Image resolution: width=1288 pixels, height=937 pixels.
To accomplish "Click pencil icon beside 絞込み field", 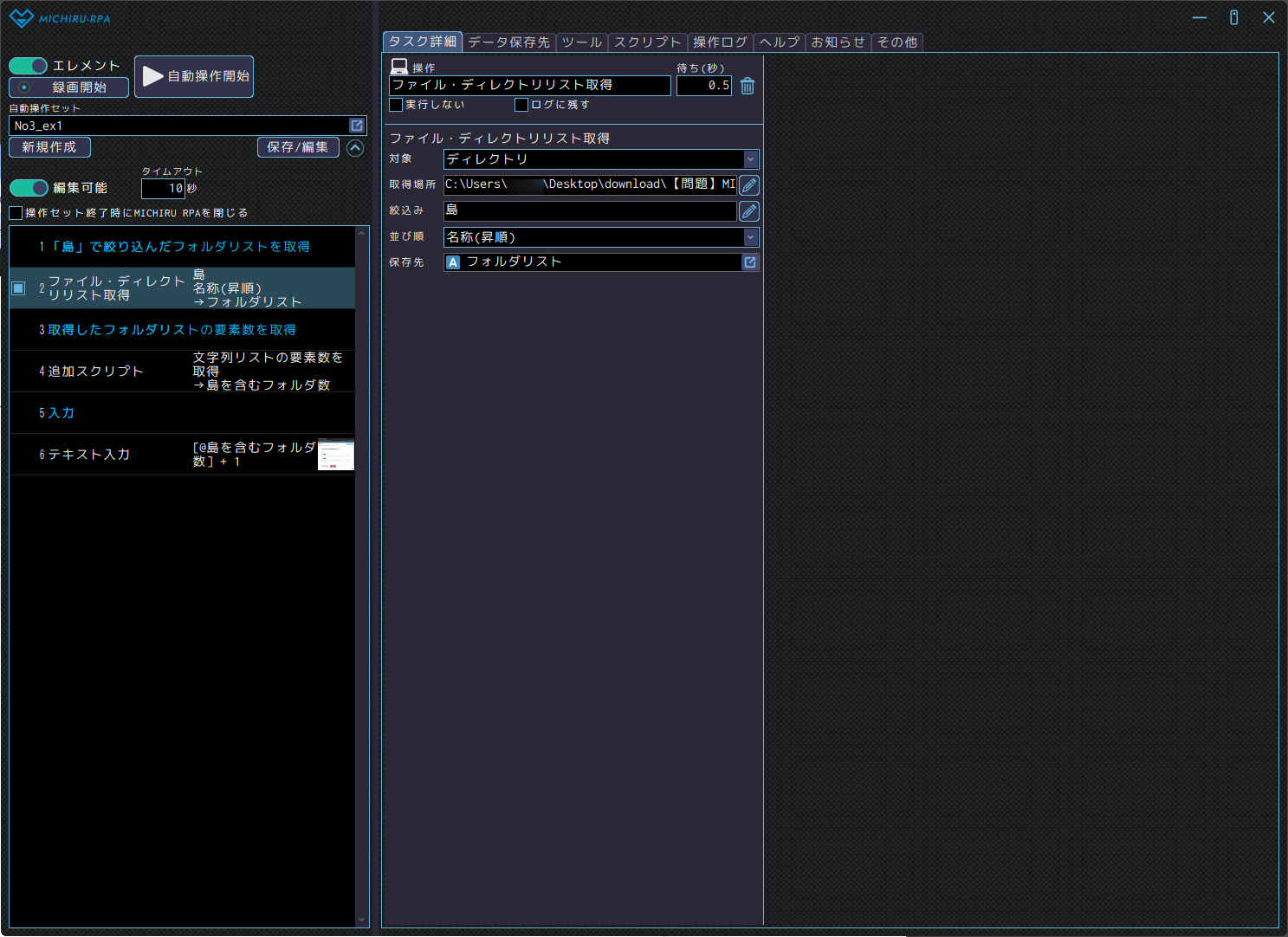I will coord(749,211).
